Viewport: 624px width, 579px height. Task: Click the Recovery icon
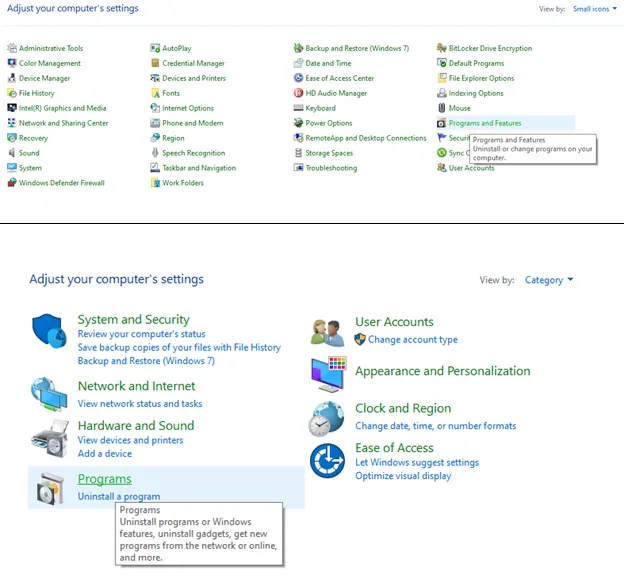[12, 138]
